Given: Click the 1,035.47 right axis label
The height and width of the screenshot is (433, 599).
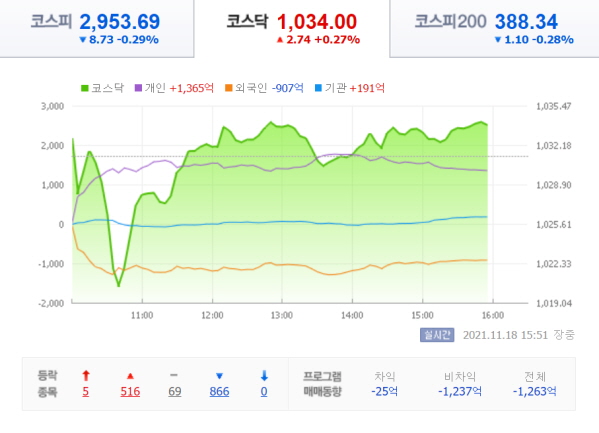Looking at the screenshot, I should [x=554, y=106].
